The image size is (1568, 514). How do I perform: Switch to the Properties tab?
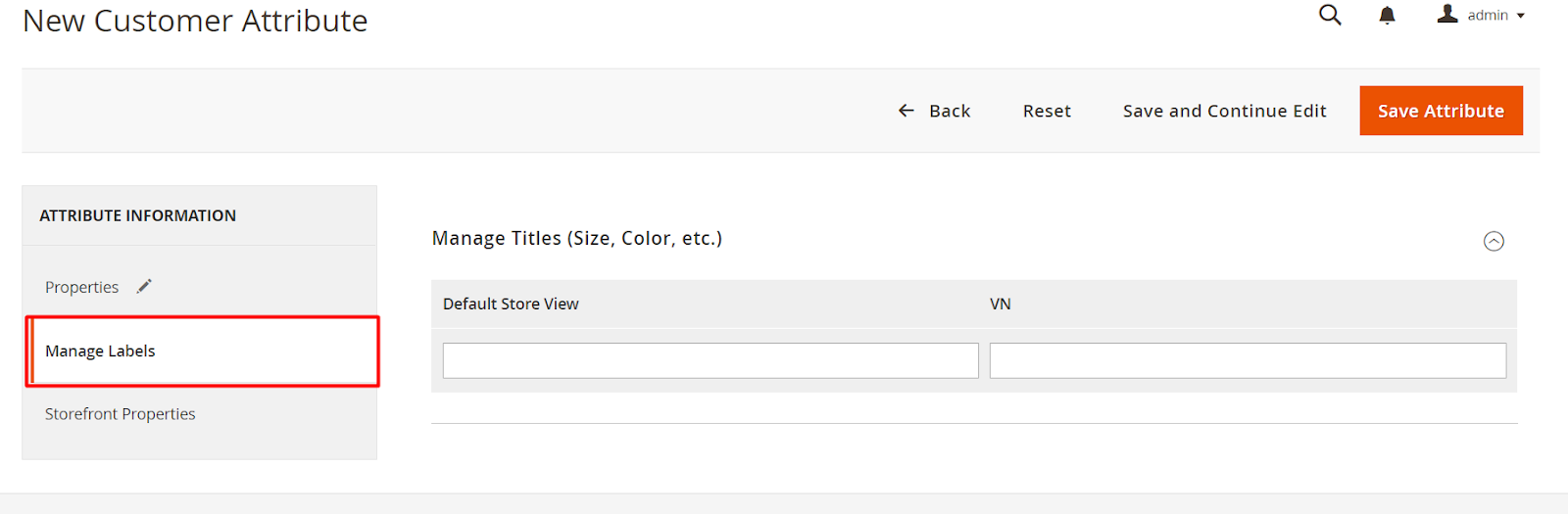coord(82,287)
